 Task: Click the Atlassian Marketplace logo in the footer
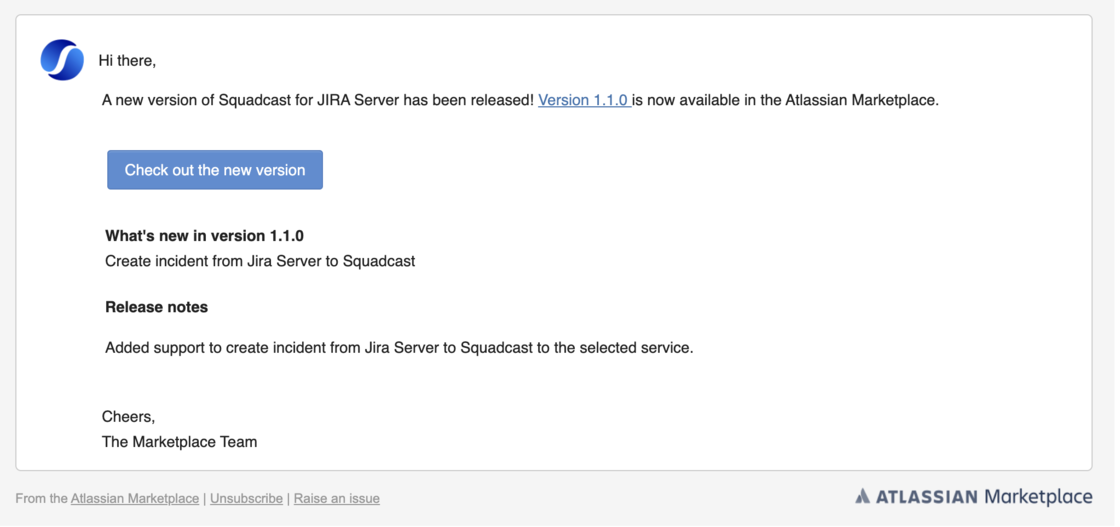pyautogui.click(x=974, y=496)
